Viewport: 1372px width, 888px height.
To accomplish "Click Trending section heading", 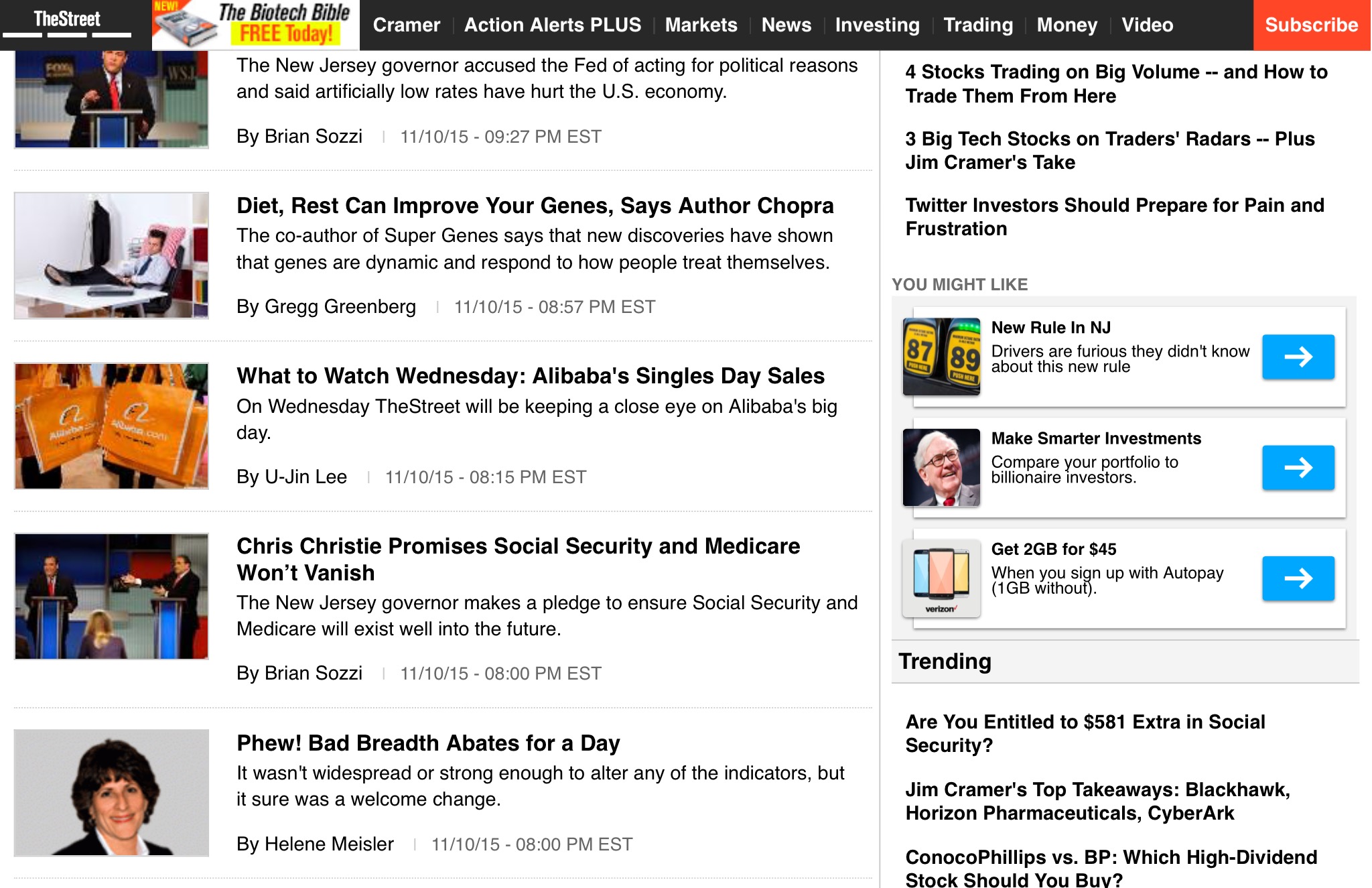I will 945,661.
